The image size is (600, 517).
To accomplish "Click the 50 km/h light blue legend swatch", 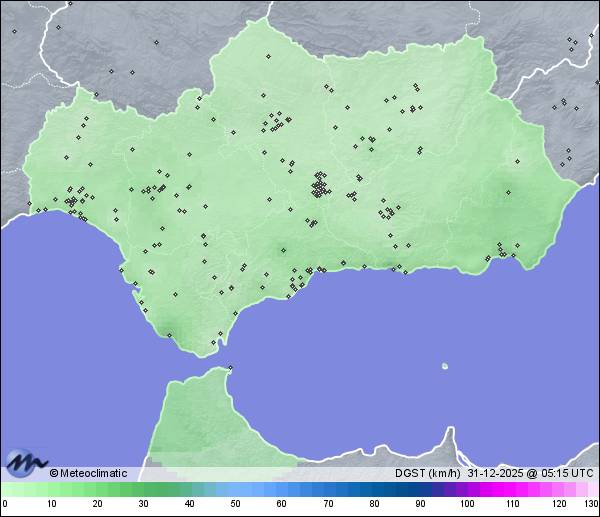I will click(x=236, y=490).
